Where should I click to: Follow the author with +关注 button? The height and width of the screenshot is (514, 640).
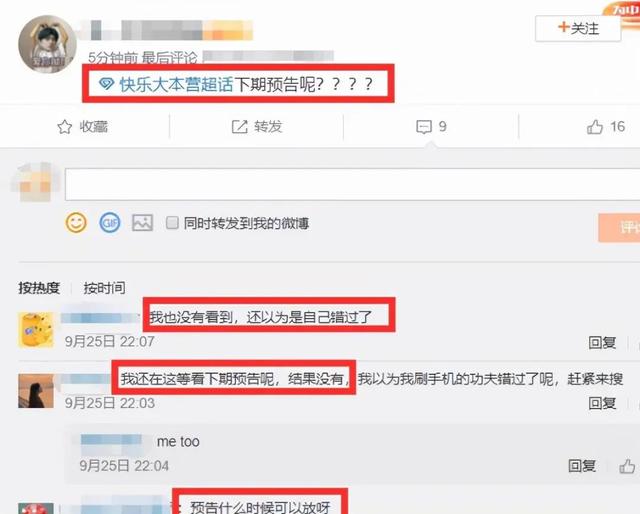[578, 28]
